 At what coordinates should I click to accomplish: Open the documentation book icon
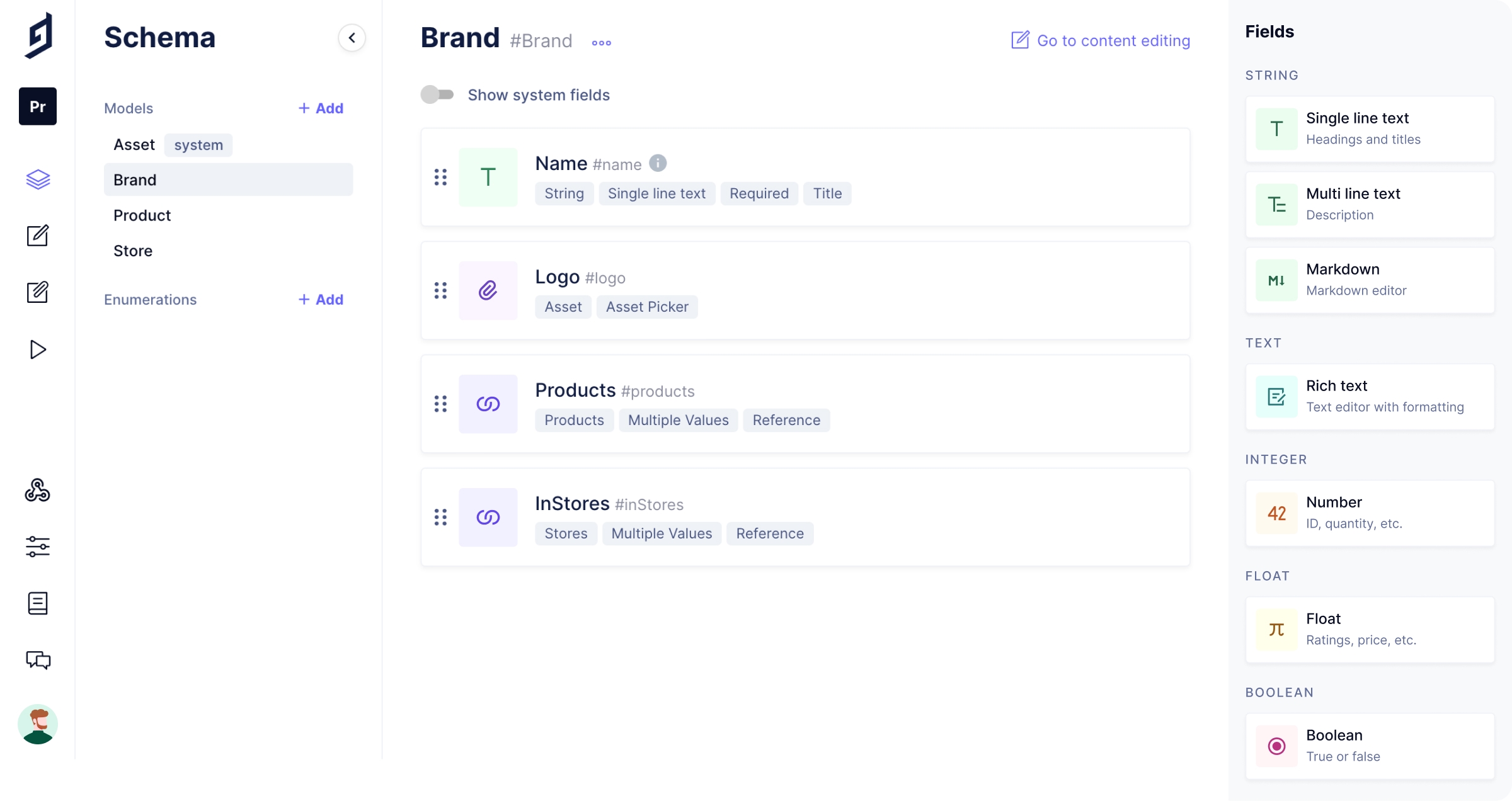pos(38,603)
